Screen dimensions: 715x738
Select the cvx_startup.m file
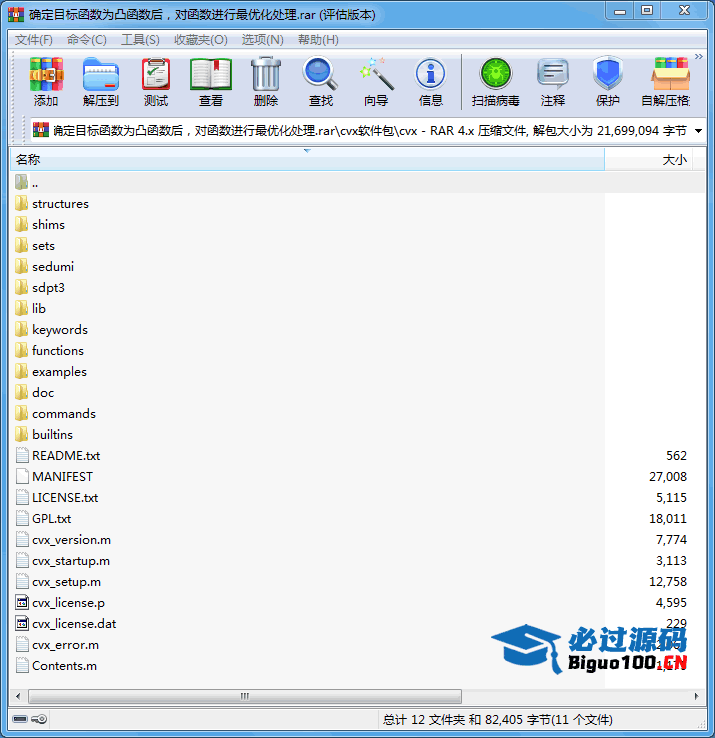71,561
